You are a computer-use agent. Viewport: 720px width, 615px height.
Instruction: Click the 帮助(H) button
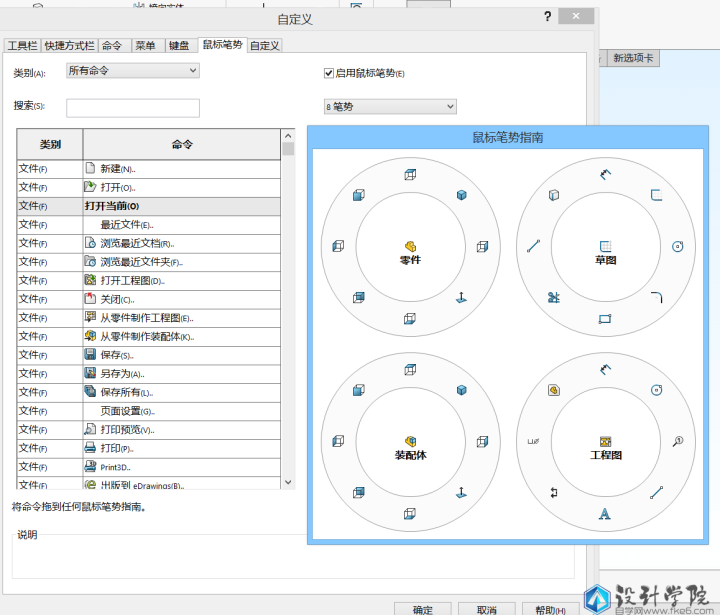[x=548, y=609]
